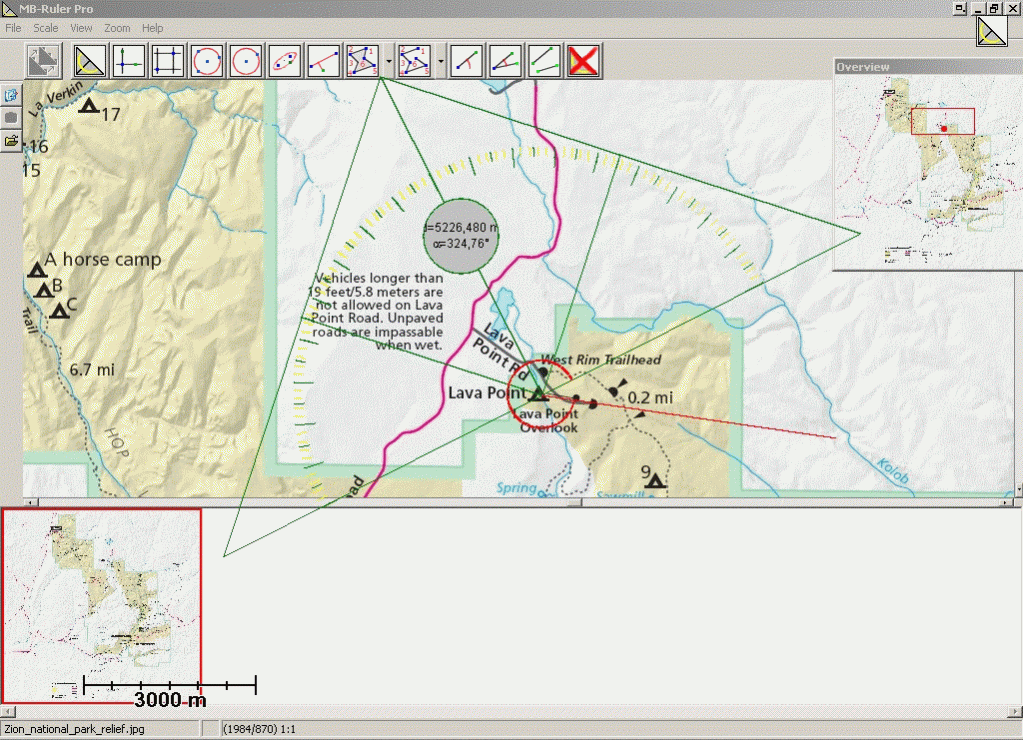Open the File menu
Viewport: 1023px width, 740px height.
pos(13,28)
